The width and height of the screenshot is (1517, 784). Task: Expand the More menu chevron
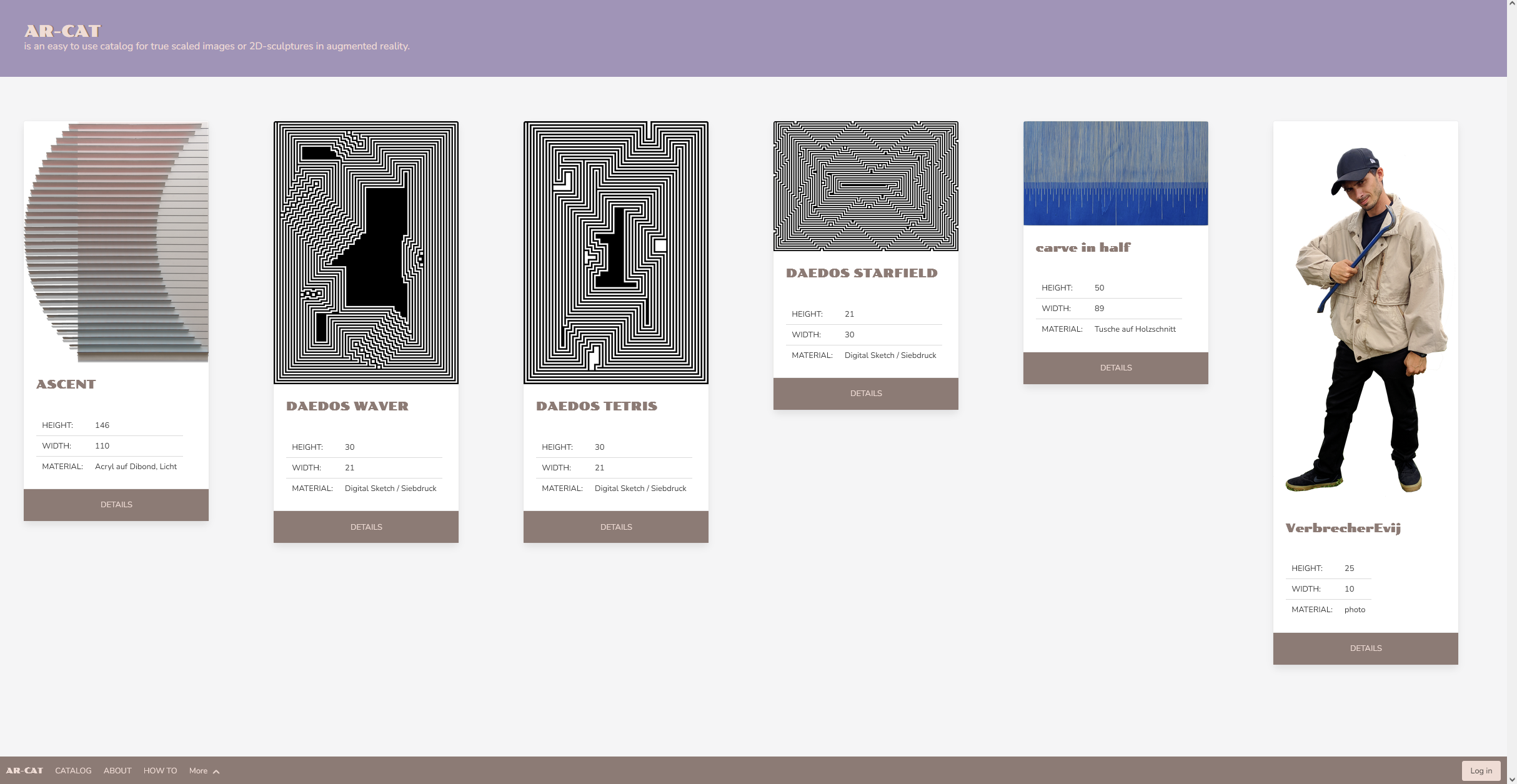pyautogui.click(x=216, y=772)
